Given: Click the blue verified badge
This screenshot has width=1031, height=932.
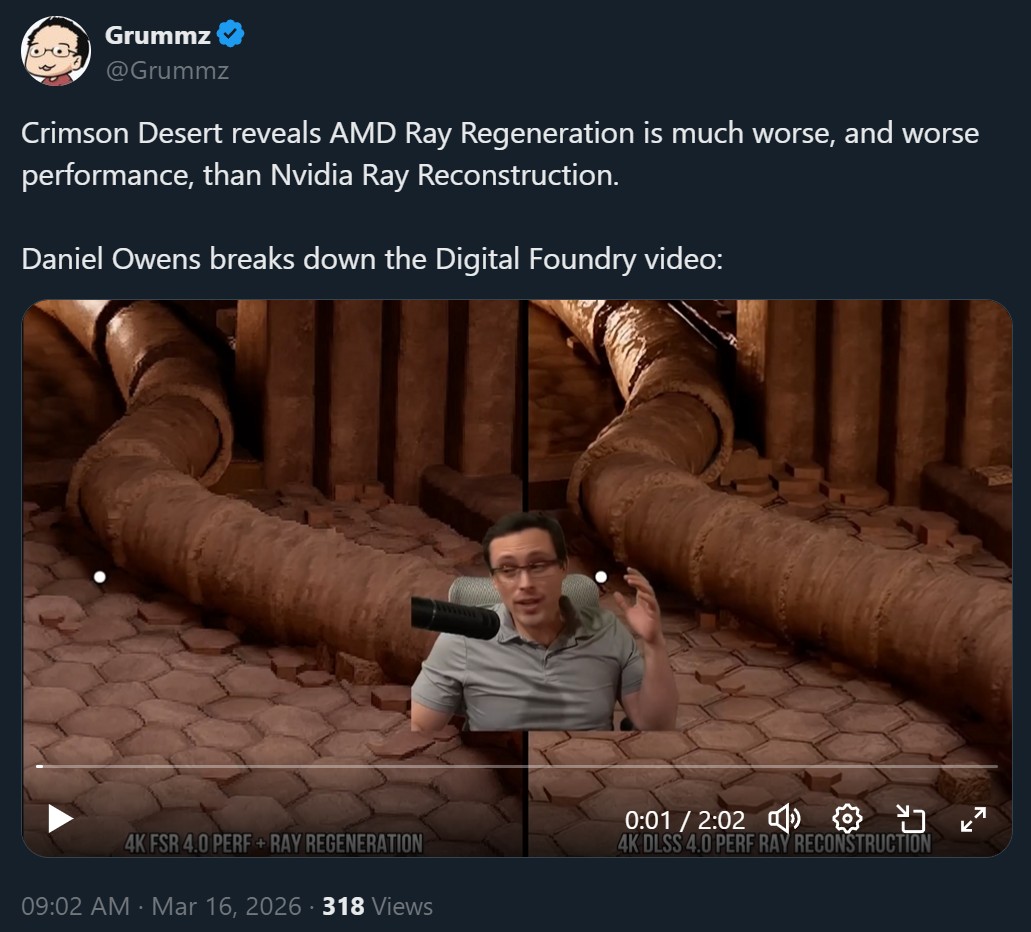Looking at the screenshot, I should pos(231,34).
